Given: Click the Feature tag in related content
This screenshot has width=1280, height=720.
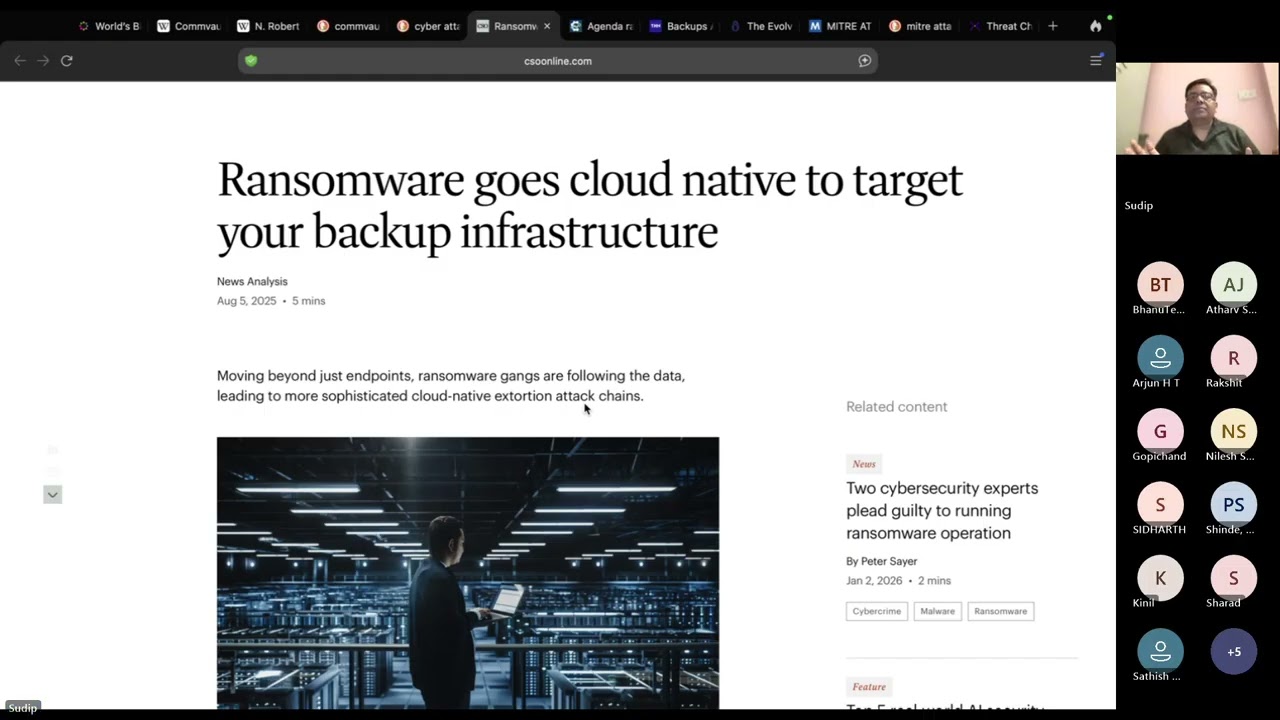Looking at the screenshot, I should [869, 687].
